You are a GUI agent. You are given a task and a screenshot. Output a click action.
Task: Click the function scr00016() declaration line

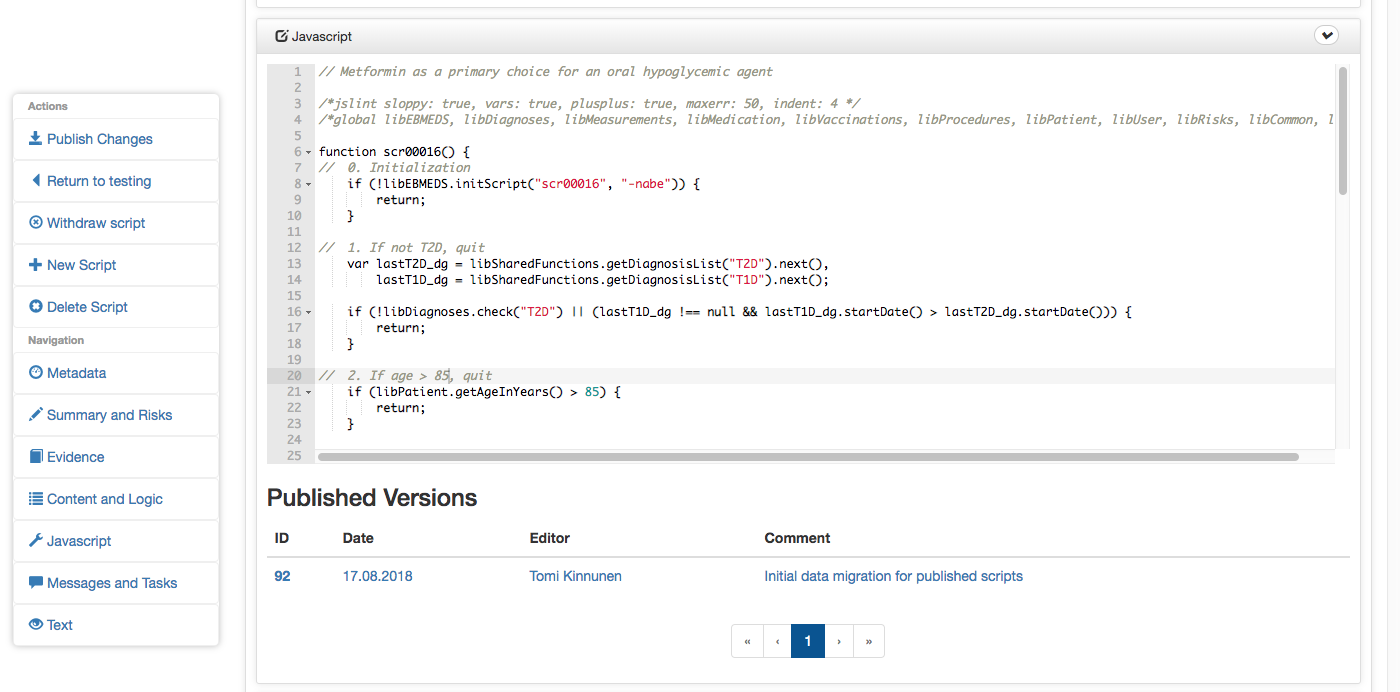click(x=393, y=152)
